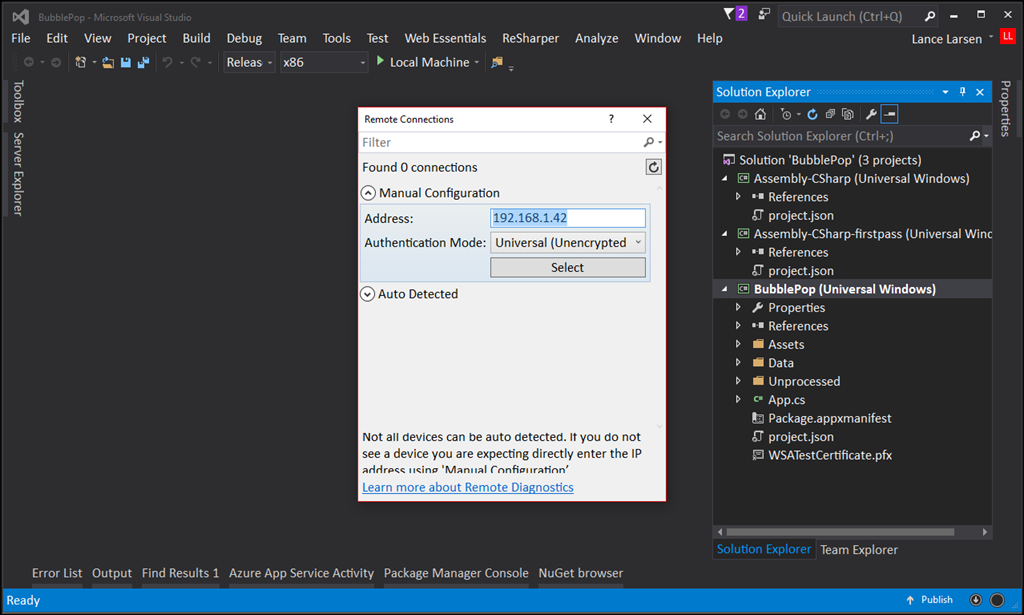Click the search icon in Solution Explorer search
Screen dimensions: 1024x615
[x=975, y=136]
